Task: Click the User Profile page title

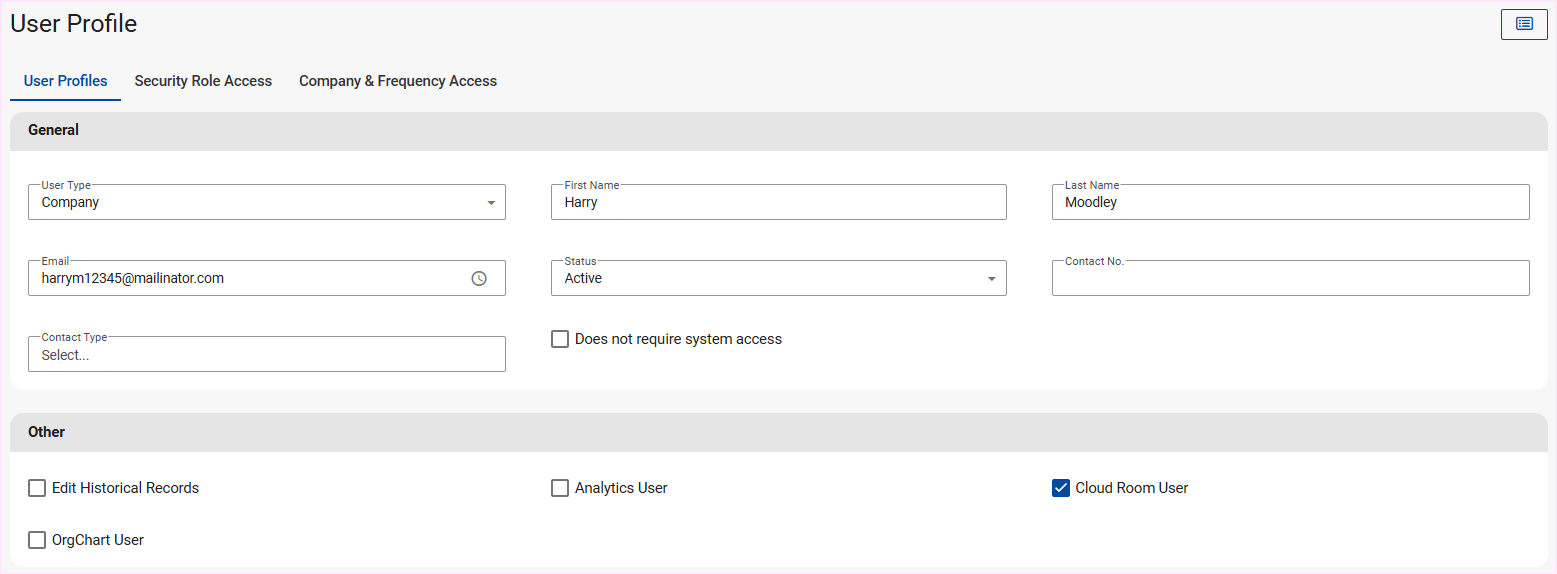Action: click(x=74, y=24)
